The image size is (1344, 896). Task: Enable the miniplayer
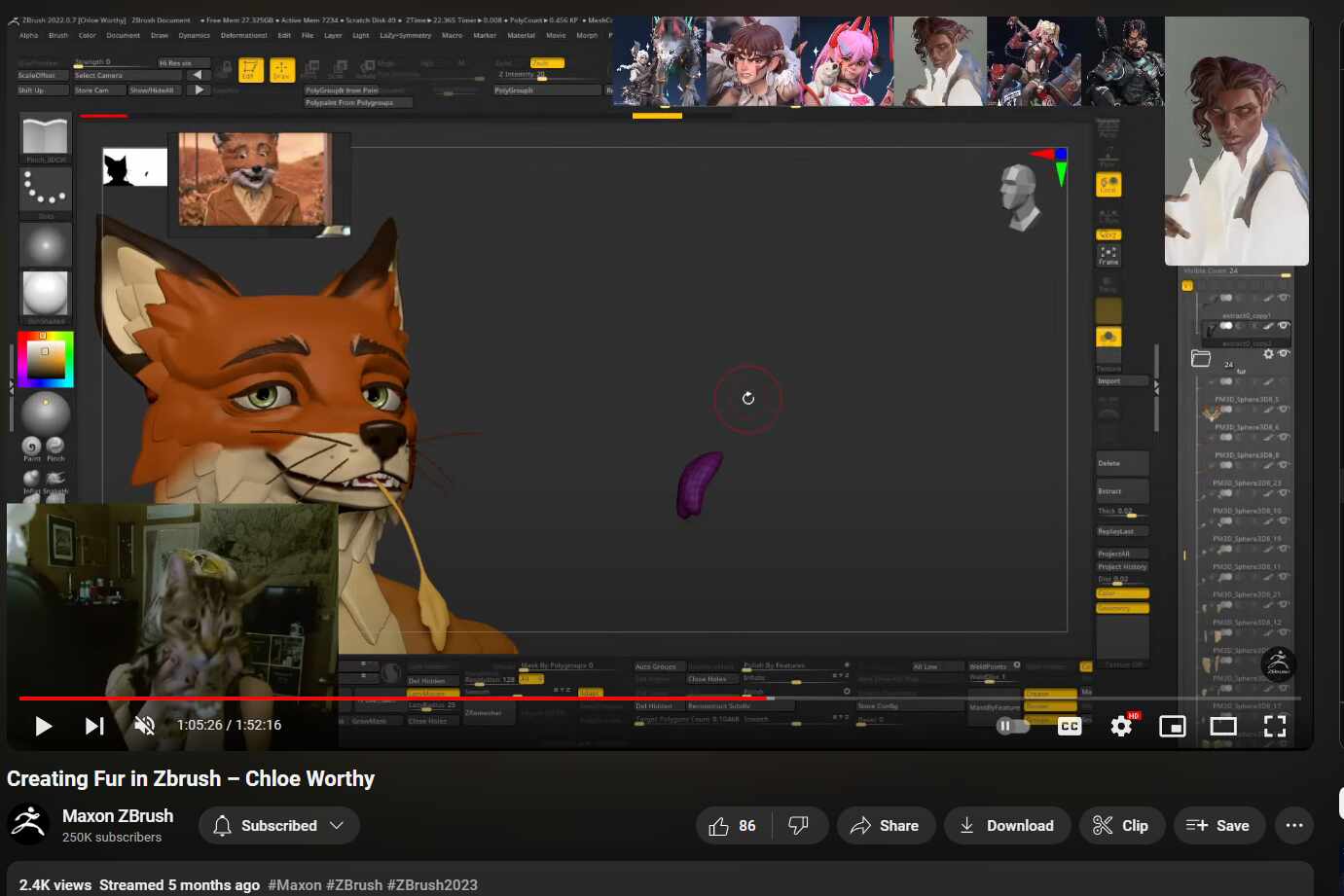1173,726
